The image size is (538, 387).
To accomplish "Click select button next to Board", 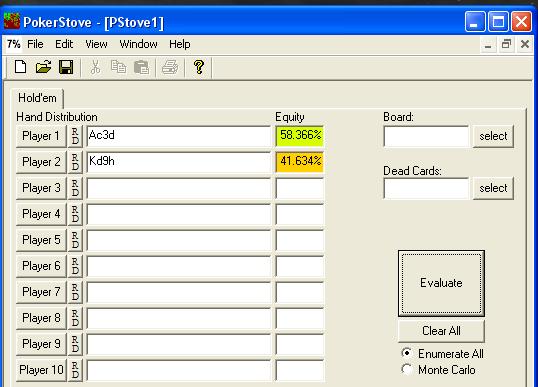I will click(x=493, y=136).
